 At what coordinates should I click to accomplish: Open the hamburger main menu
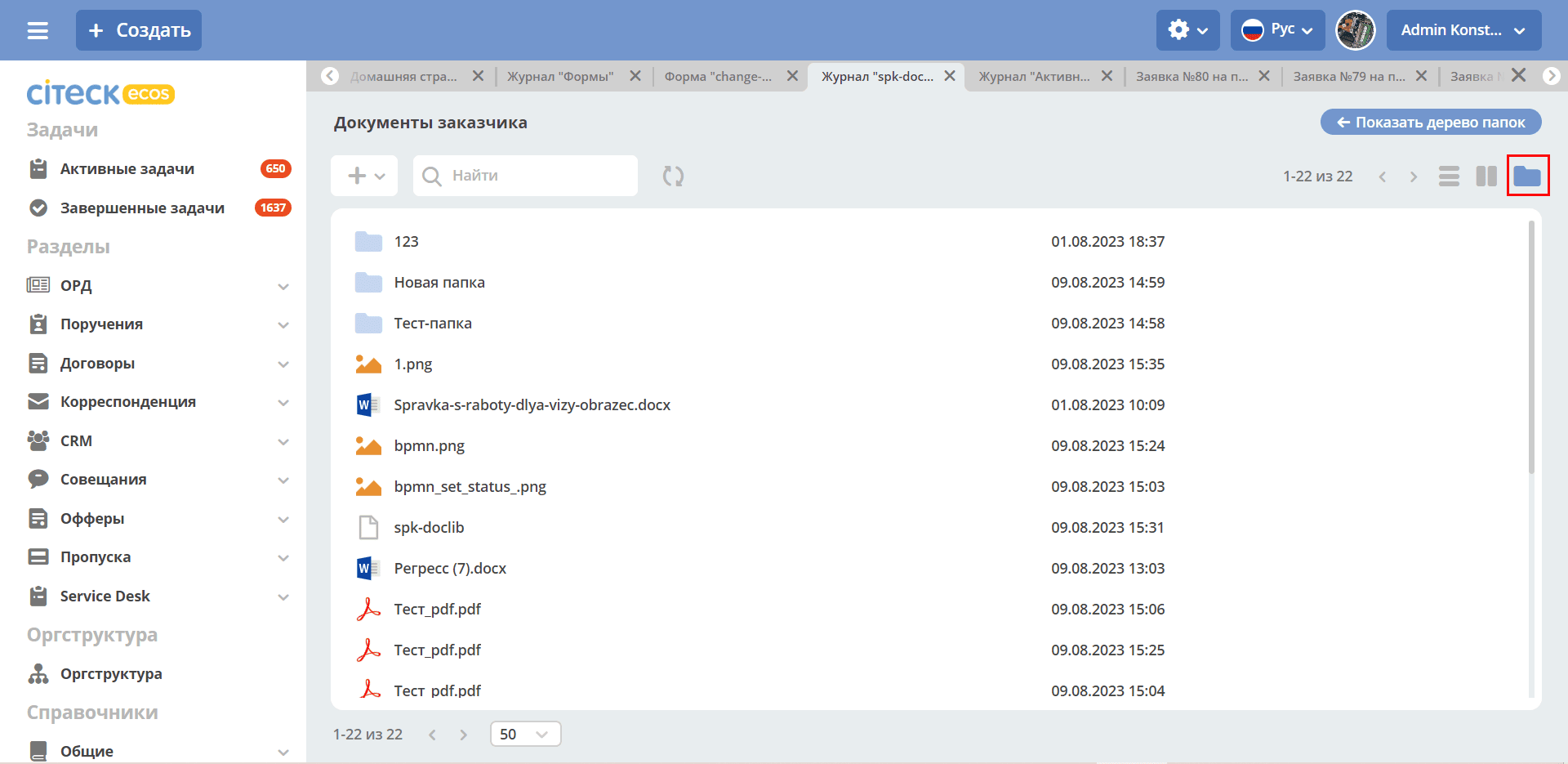pyautogui.click(x=38, y=30)
